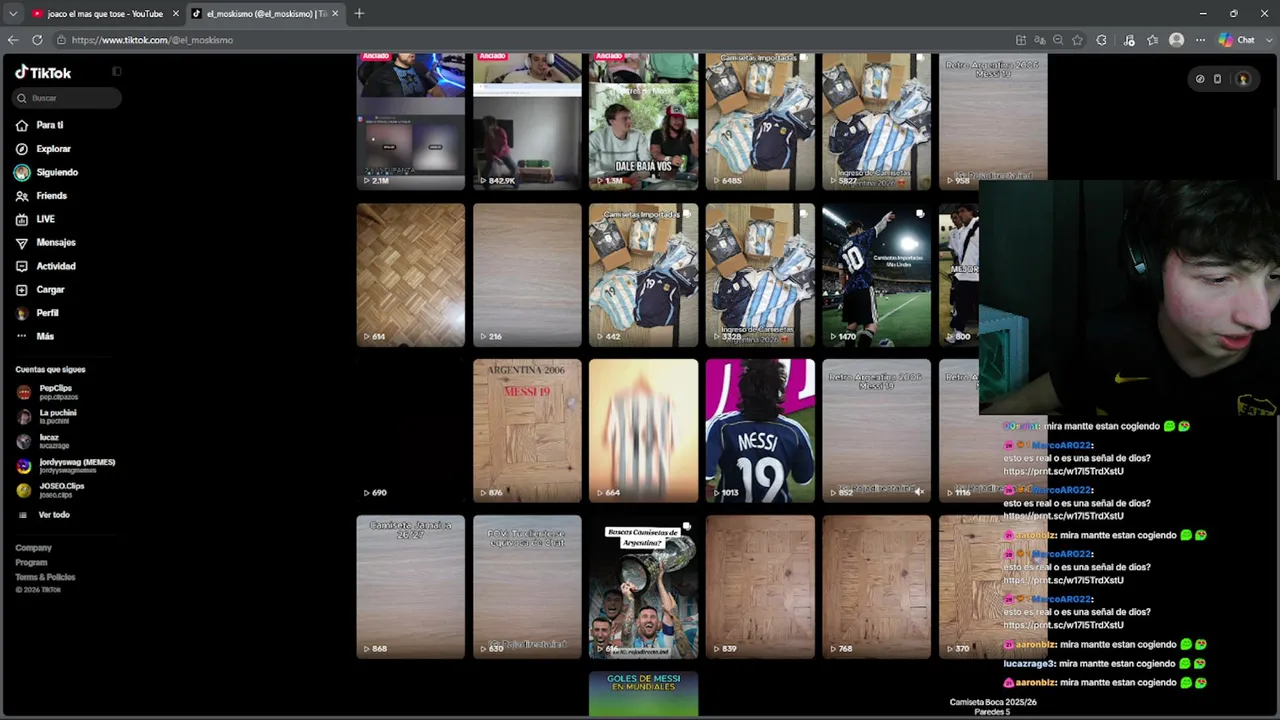
Task: Open the GOLES DE MESSI EN MUNDIALES video
Action: pos(643,694)
